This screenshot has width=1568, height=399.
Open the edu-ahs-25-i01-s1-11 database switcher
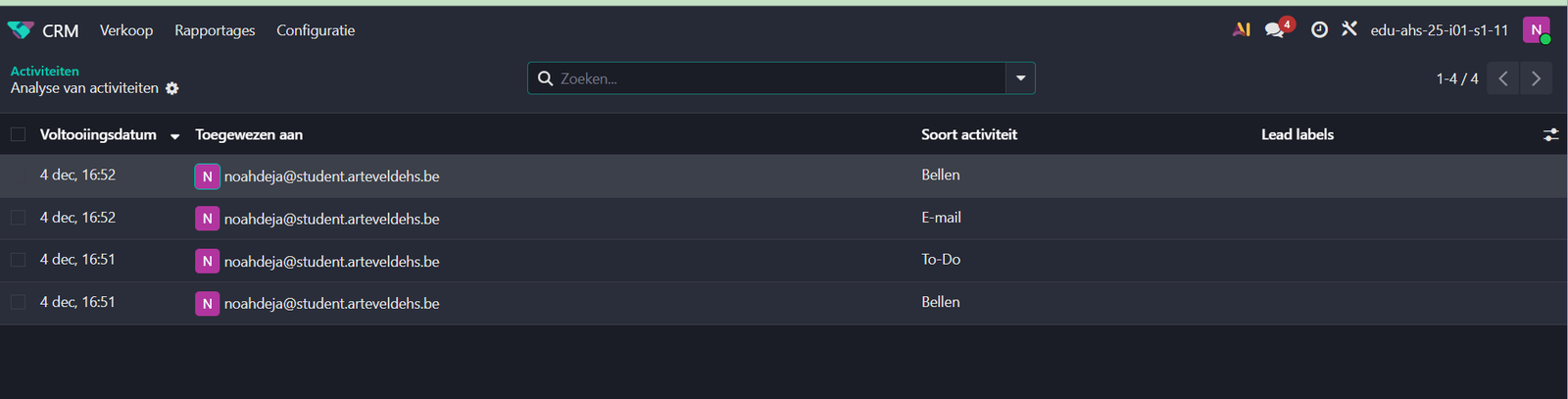tap(1439, 30)
